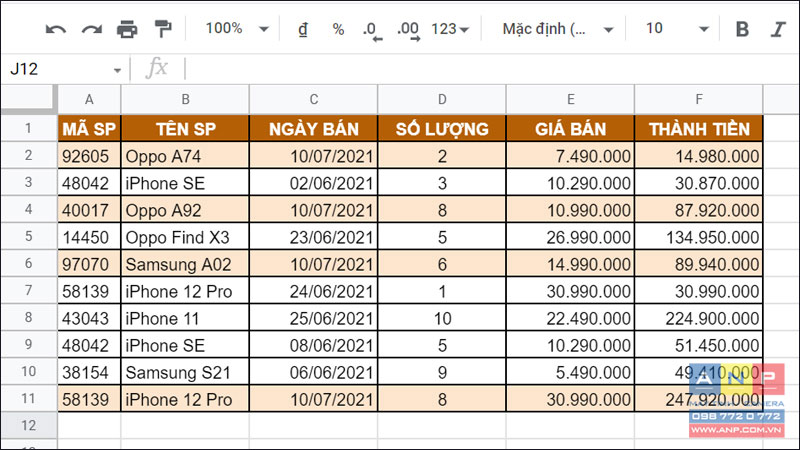Screen dimensions: 800x450
Task: Select the code 38154 cell
Action: tap(89, 372)
